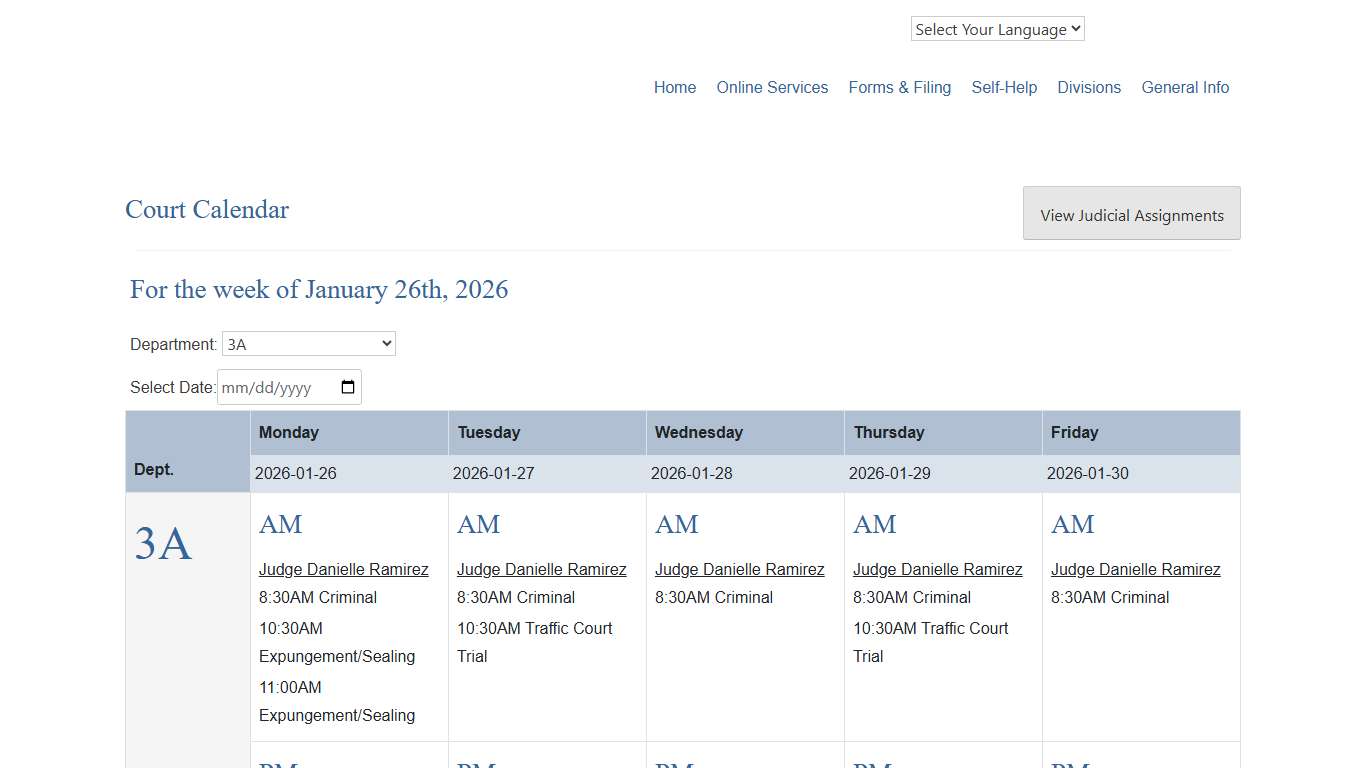Click the Court Calendar heading link
This screenshot has width=1366, height=768.
[207, 210]
